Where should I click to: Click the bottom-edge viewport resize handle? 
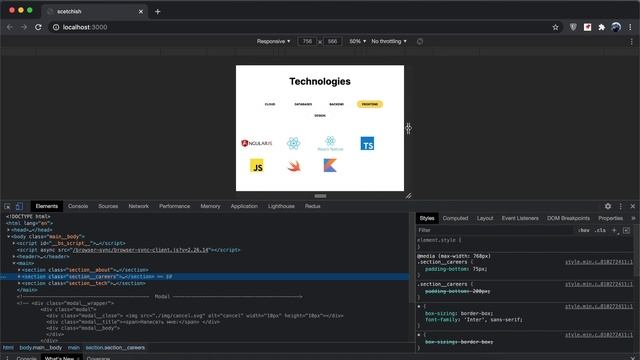[320, 196]
